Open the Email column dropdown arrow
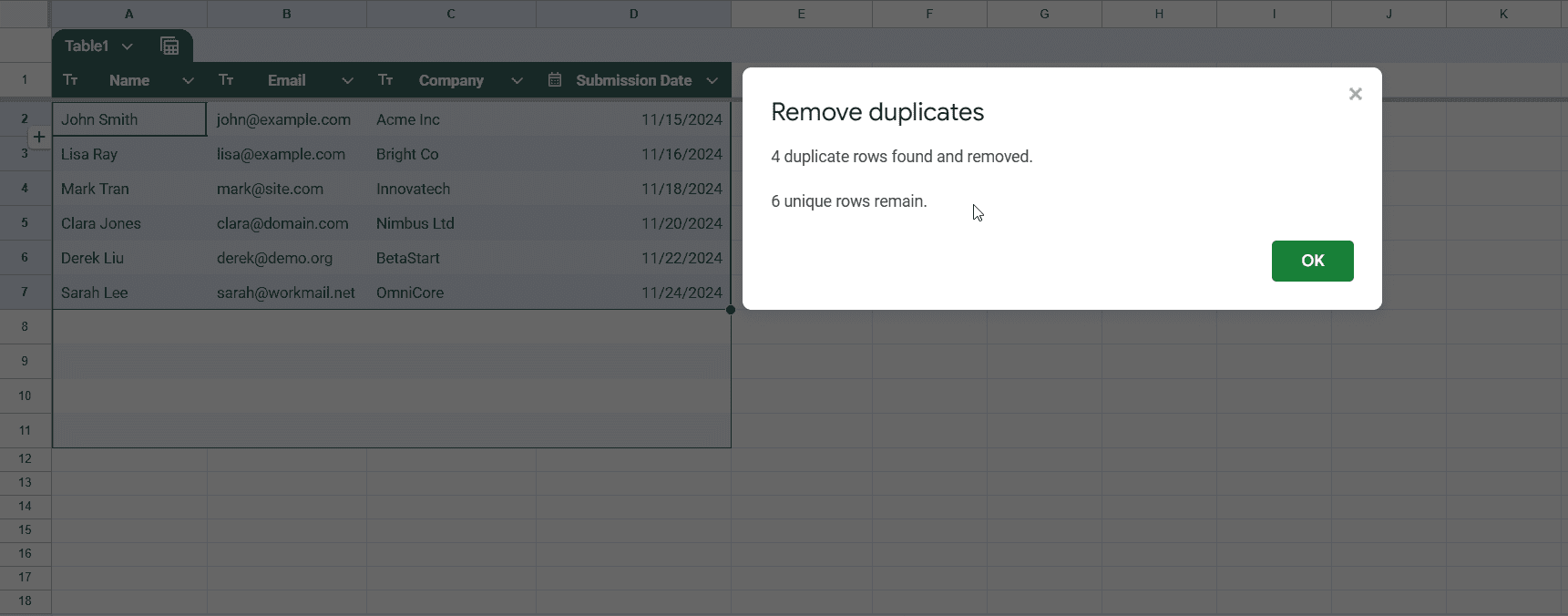Viewport: 1568px width, 616px height. click(347, 80)
